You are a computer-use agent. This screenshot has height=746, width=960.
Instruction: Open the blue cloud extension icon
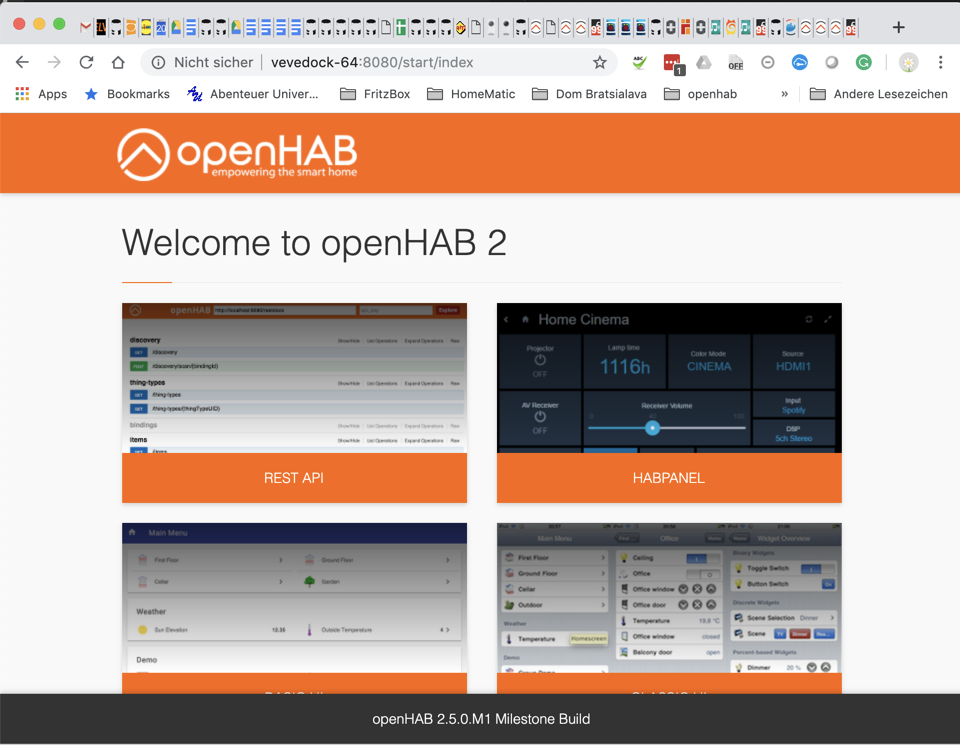tap(800, 62)
